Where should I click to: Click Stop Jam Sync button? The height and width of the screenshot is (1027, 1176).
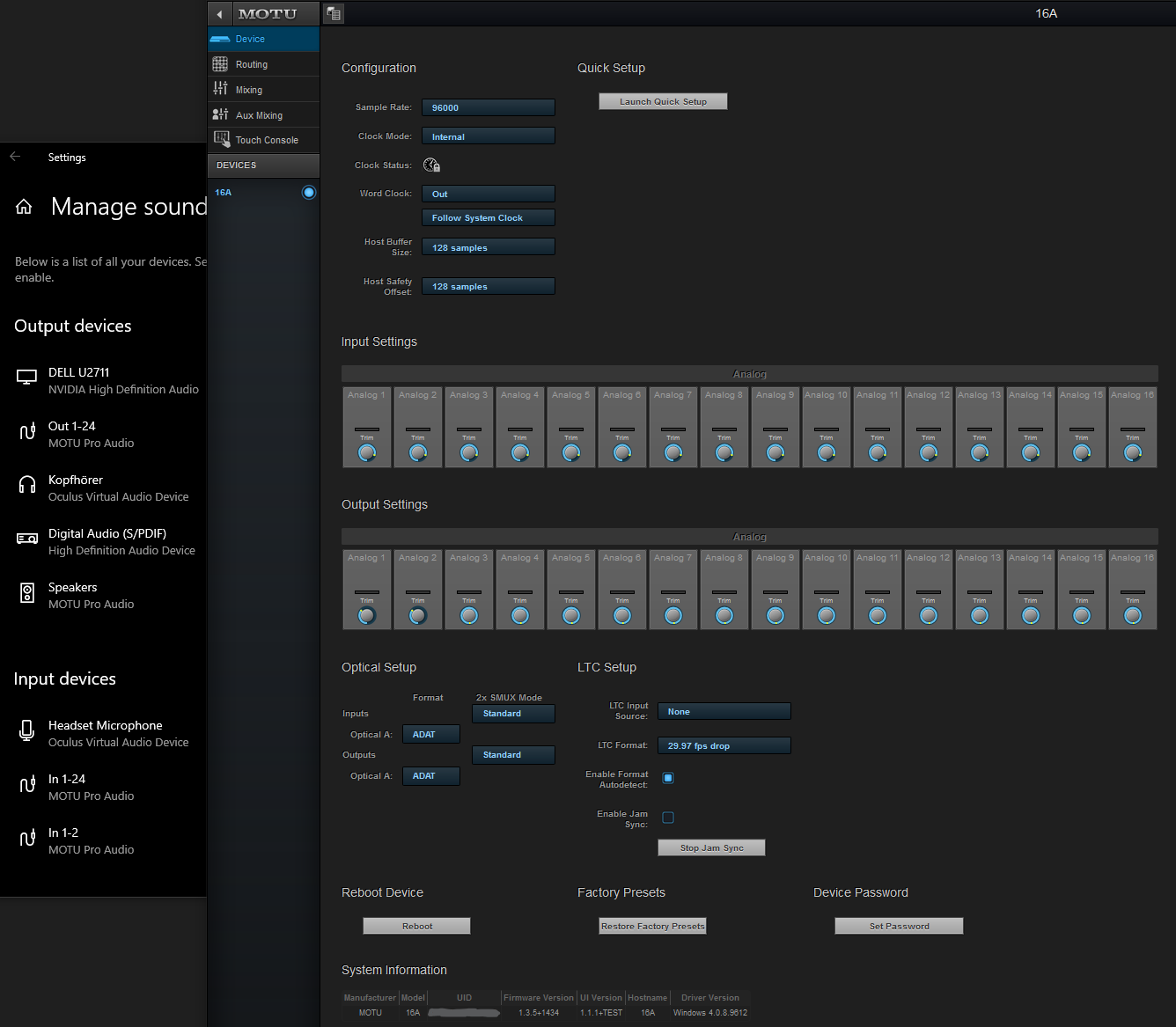click(711, 847)
